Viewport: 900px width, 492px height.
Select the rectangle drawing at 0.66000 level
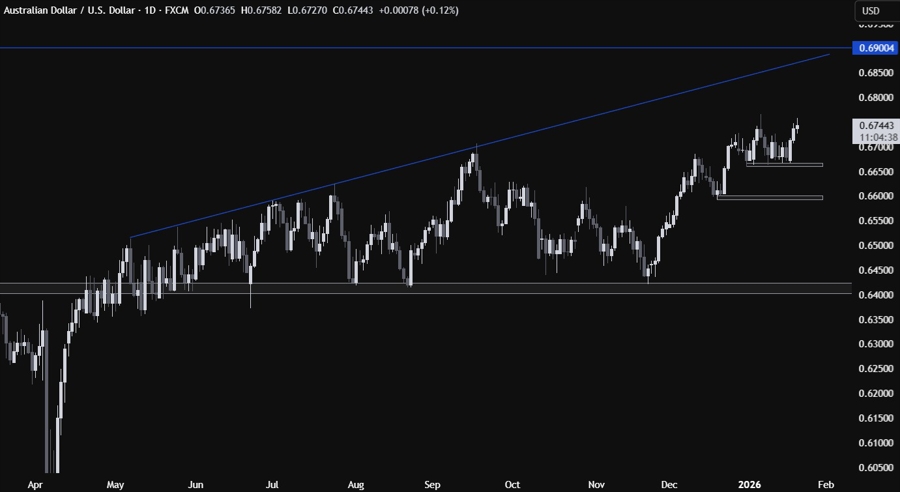[770, 197]
